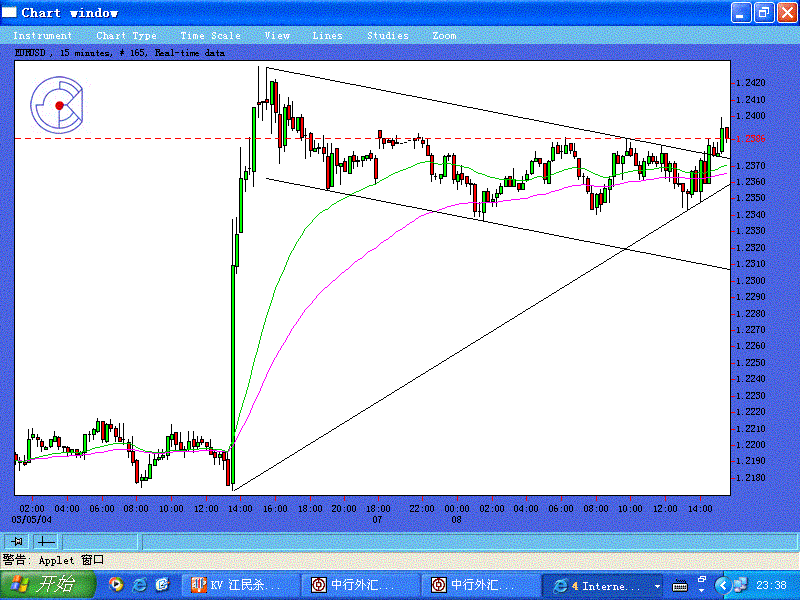Click the 警告: Applet 窗口 status text
The image size is (800, 600).
point(53,560)
